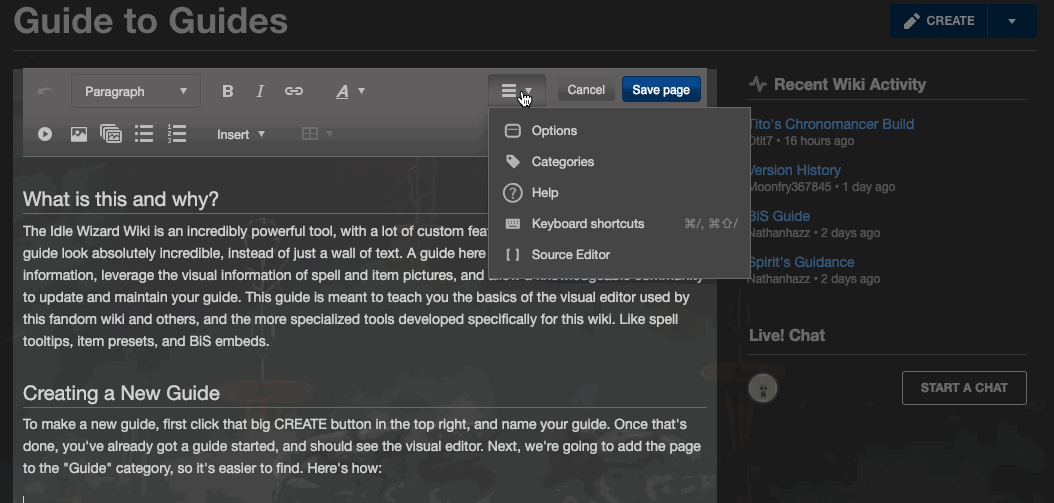This screenshot has width=1054, height=503.
Task: Click the 16 hours ago timestamp
Action: coord(819,141)
